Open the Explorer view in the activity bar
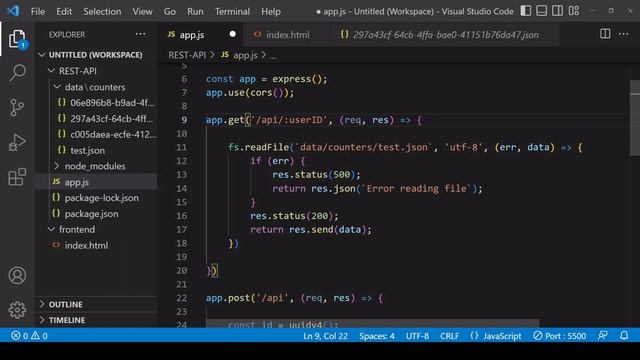This screenshot has width=640, height=360. click(x=17, y=39)
